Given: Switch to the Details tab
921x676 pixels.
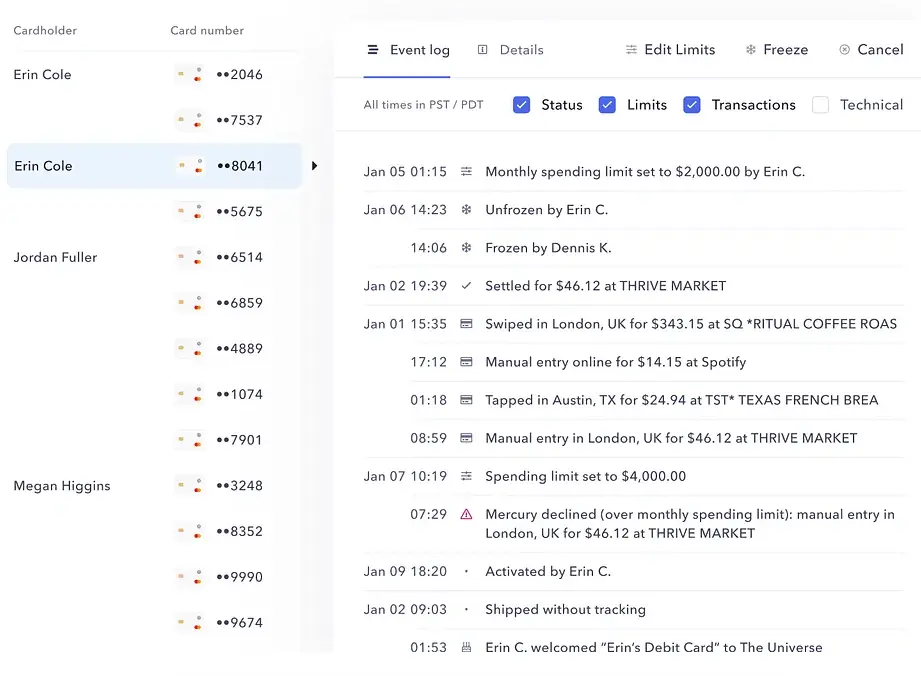Looking at the screenshot, I should (x=511, y=50).
